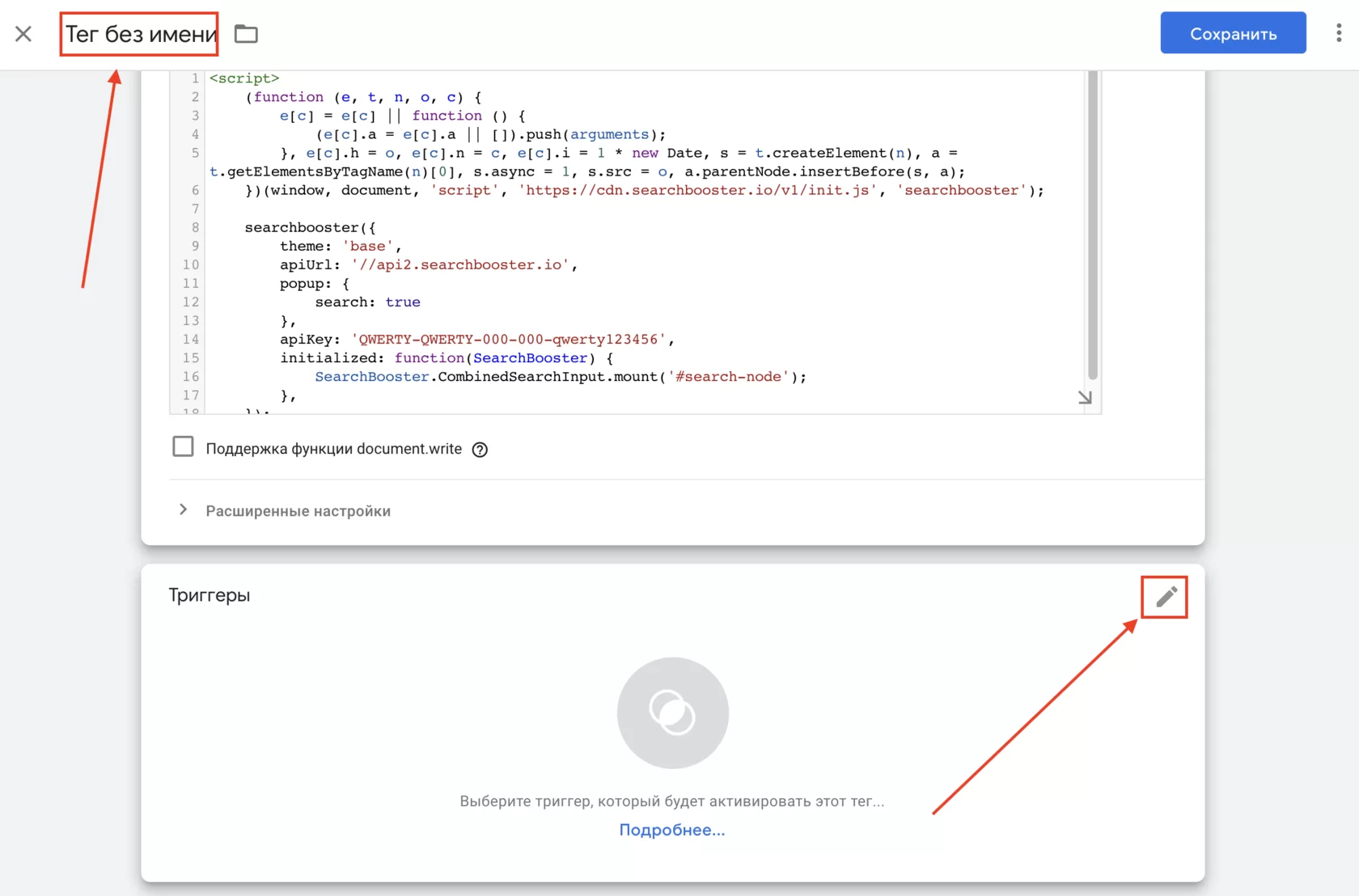Open the 'Подробнее...' link
The image size is (1359, 896).
click(671, 830)
